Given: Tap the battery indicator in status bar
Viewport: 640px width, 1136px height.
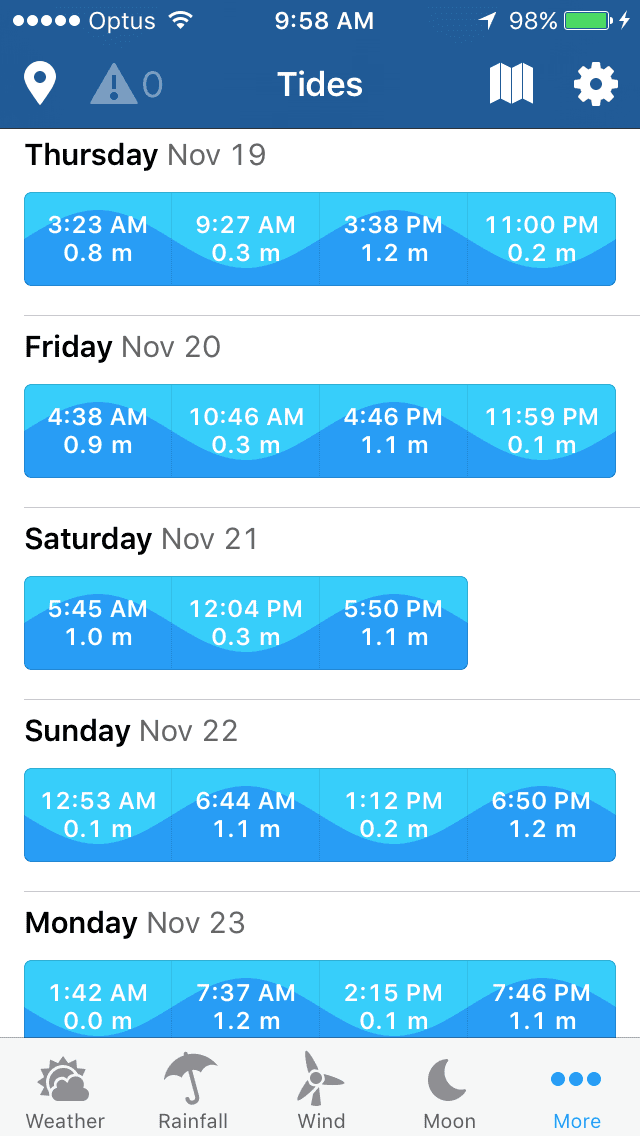Looking at the screenshot, I should pyautogui.click(x=589, y=21).
